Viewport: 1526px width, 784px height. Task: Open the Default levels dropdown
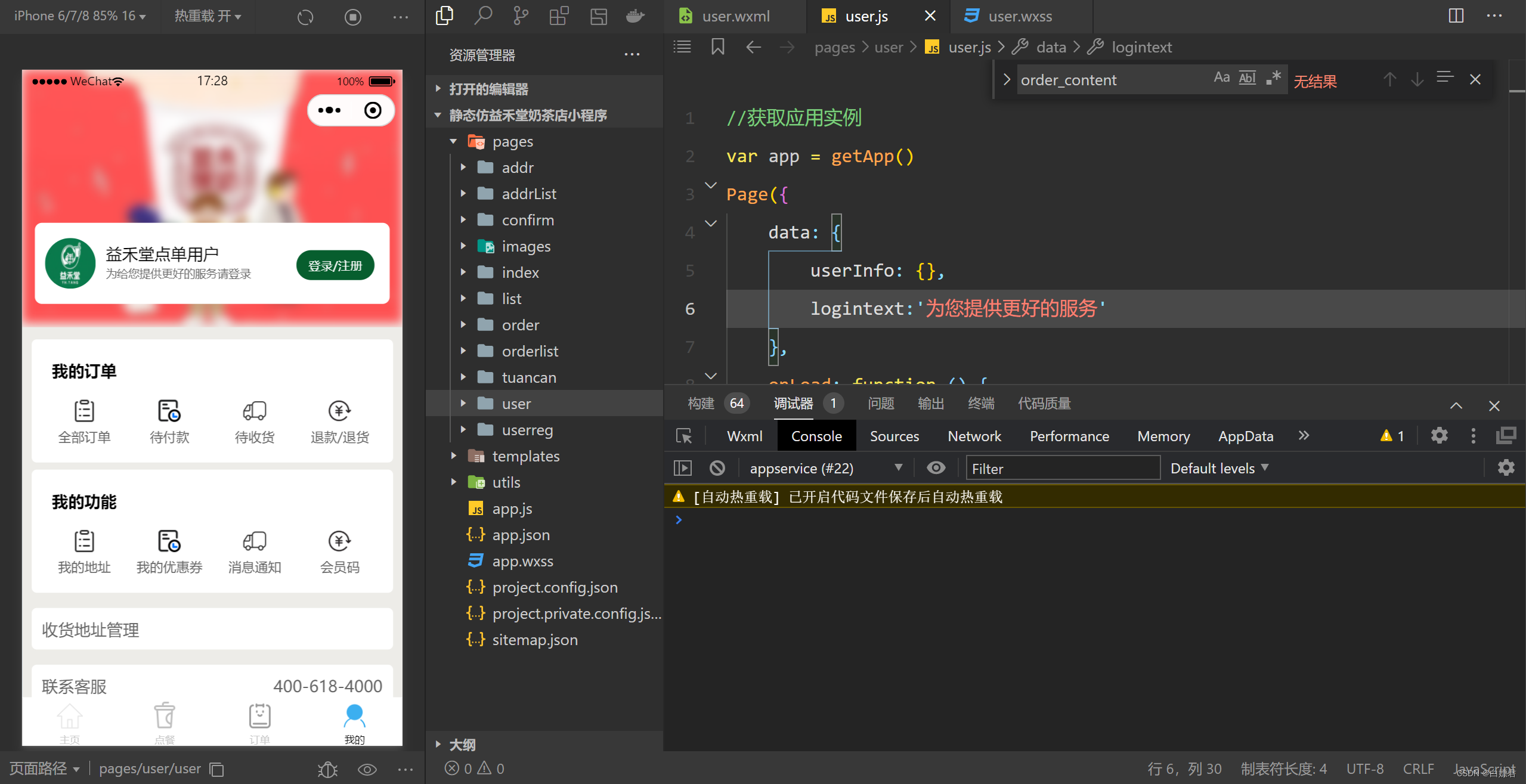point(1219,468)
